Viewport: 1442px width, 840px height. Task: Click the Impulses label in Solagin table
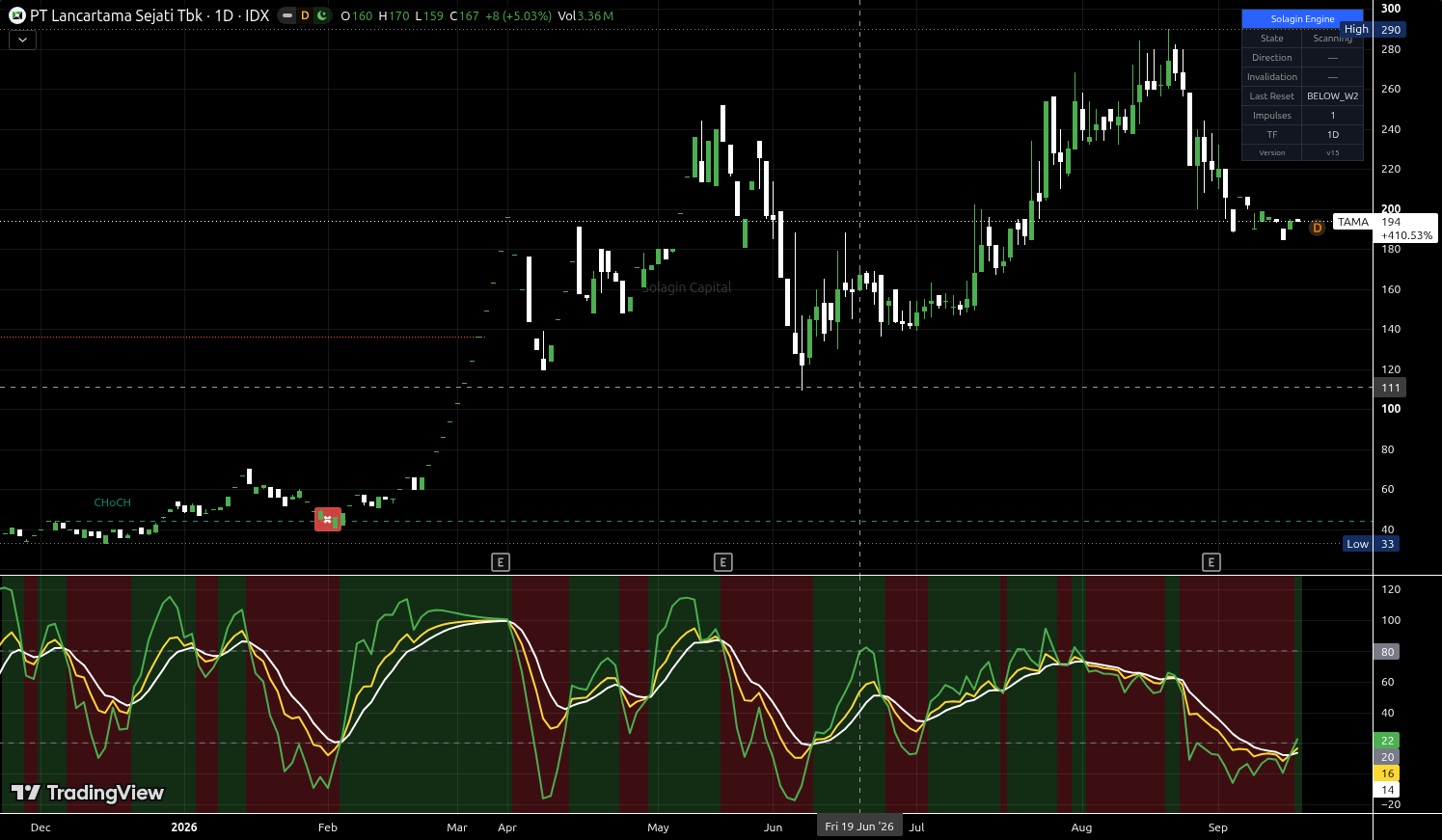coord(1271,116)
